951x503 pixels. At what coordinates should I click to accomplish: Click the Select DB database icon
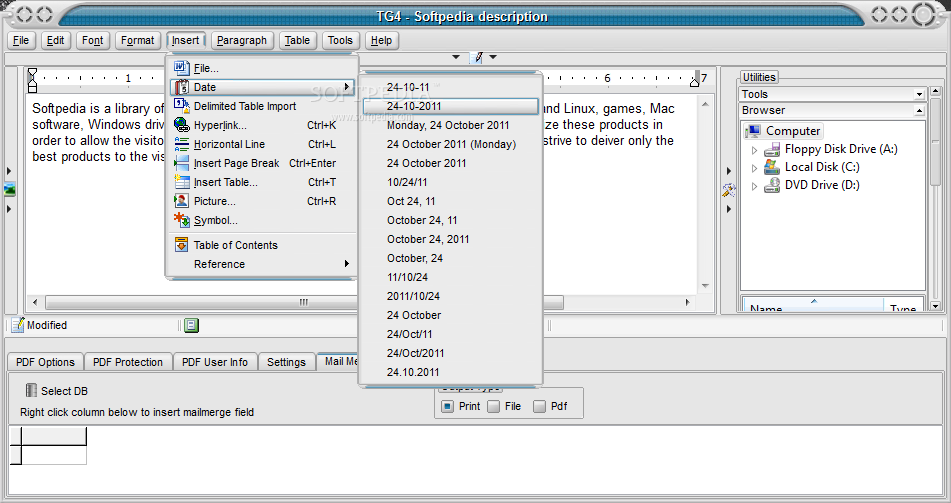tap(31, 390)
